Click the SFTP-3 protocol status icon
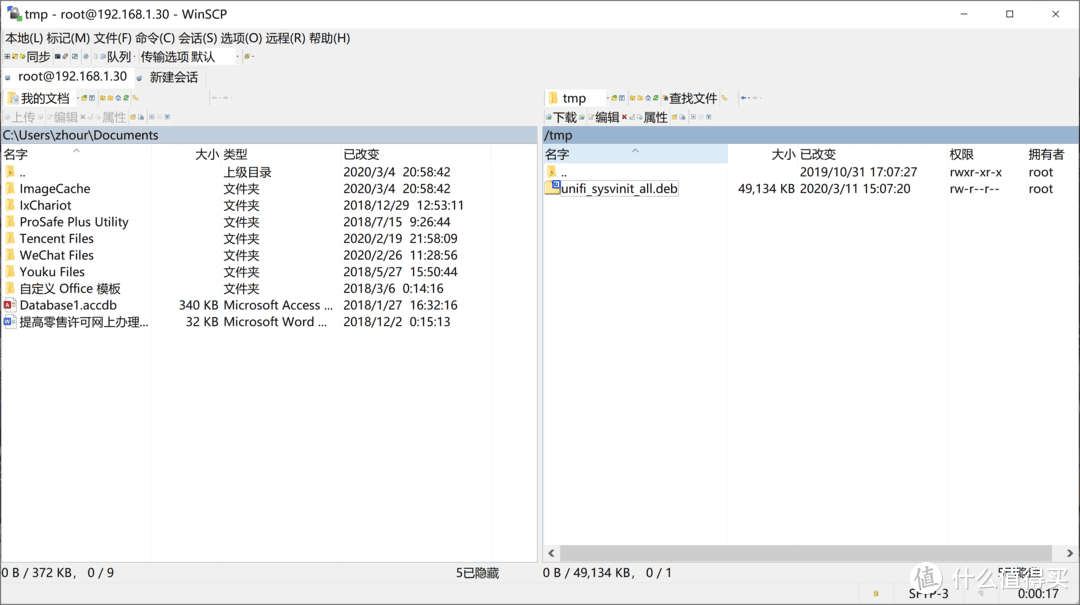 [929, 592]
